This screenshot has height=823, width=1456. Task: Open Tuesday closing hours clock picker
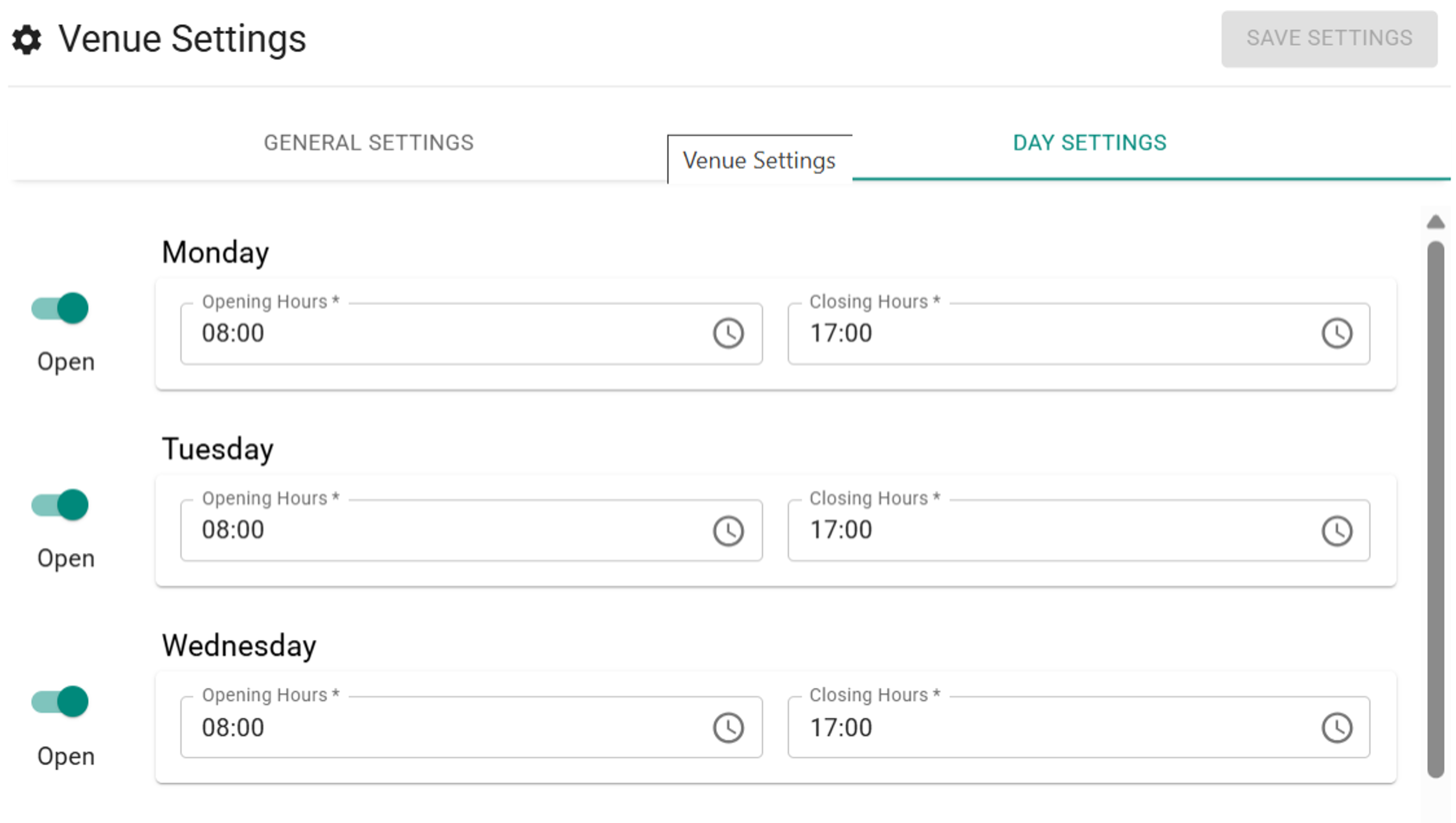pyautogui.click(x=1336, y=531)
